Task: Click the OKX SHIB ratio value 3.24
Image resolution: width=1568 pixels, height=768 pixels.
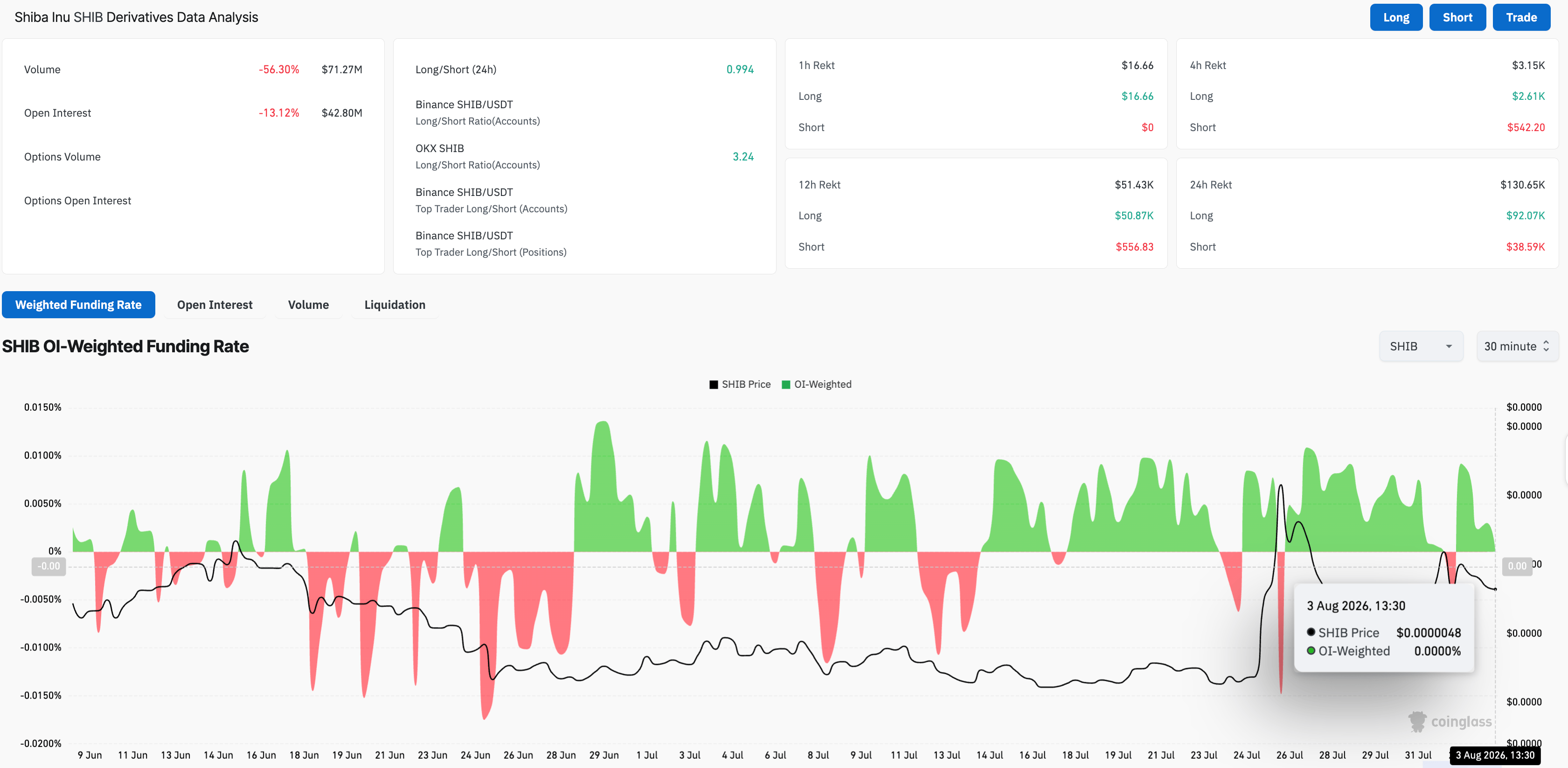Action: coord(743,156)
